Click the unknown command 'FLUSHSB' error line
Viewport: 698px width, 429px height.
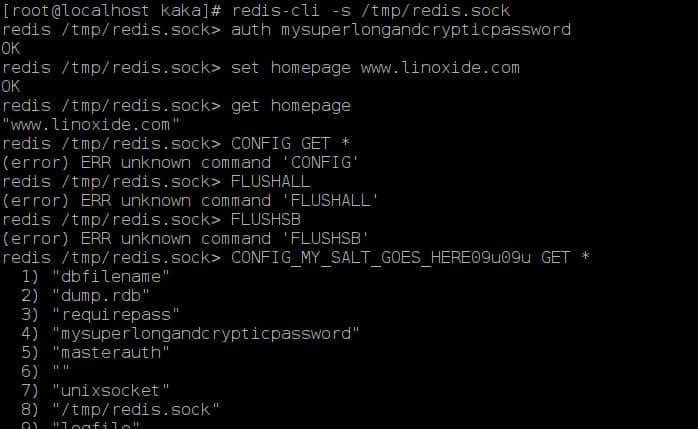pos(186,238)
